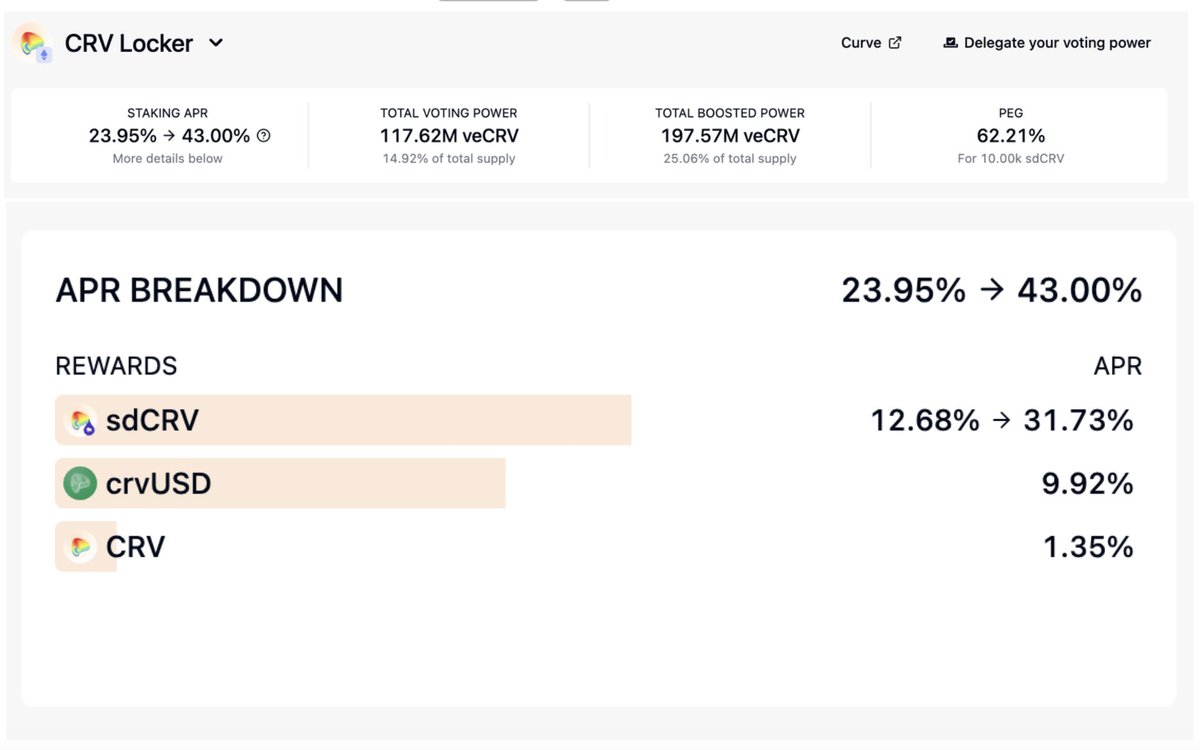Click the PEG percentage value

point(1011,136)
